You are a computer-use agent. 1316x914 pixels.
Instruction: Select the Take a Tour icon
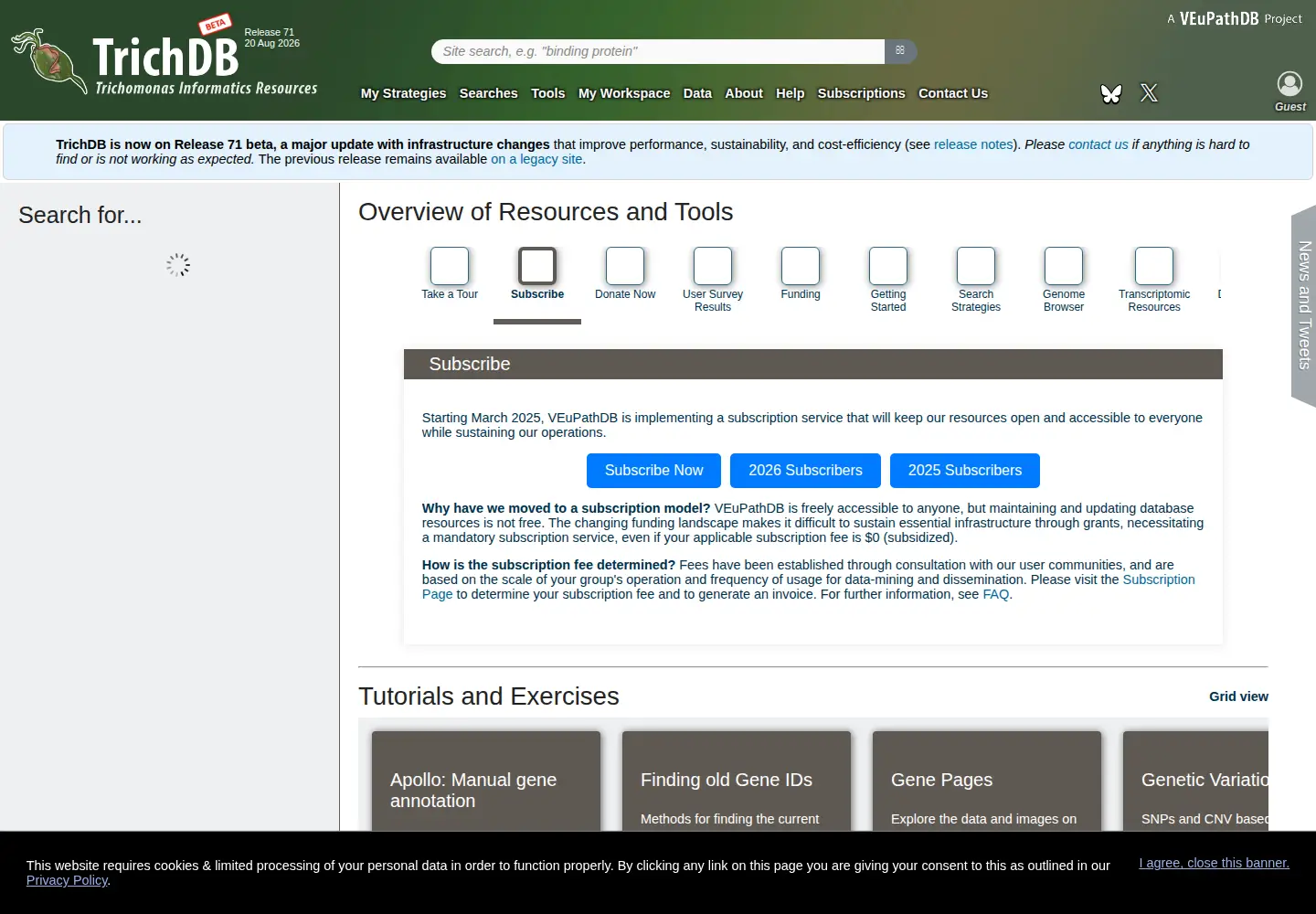pos(450,266)
